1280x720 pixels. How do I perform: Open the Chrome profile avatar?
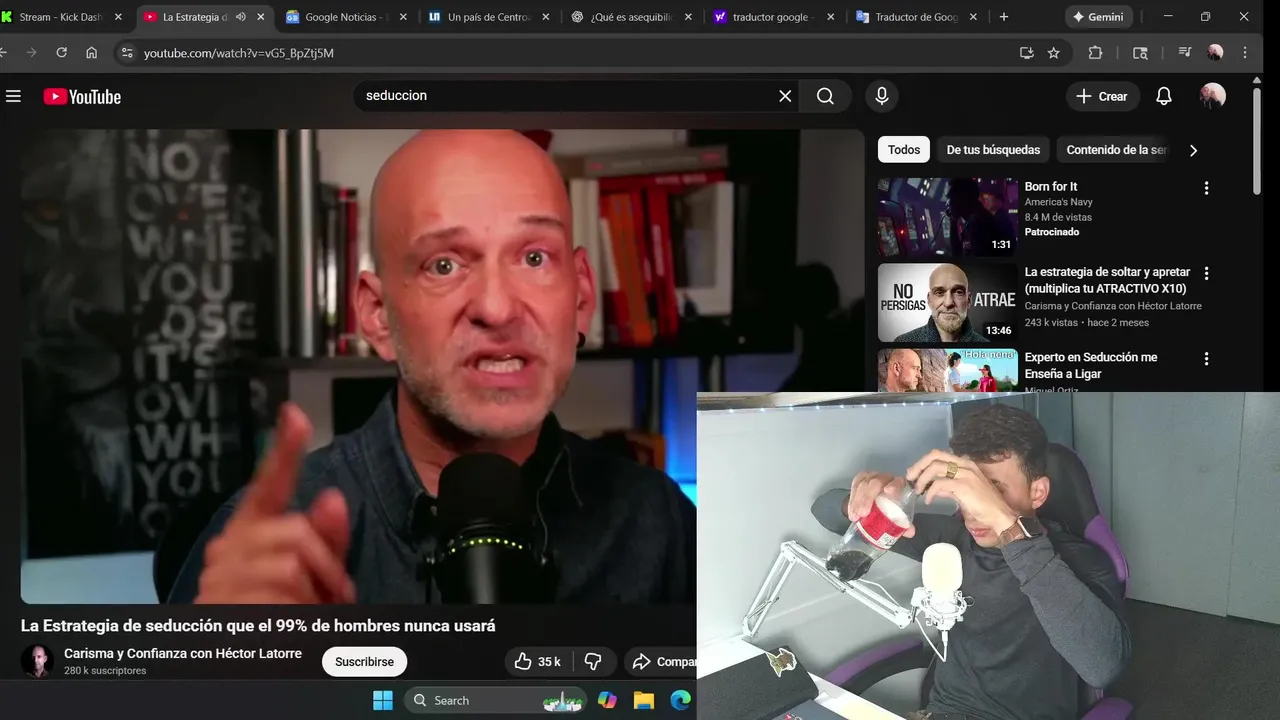click(x=1215, y=53)
